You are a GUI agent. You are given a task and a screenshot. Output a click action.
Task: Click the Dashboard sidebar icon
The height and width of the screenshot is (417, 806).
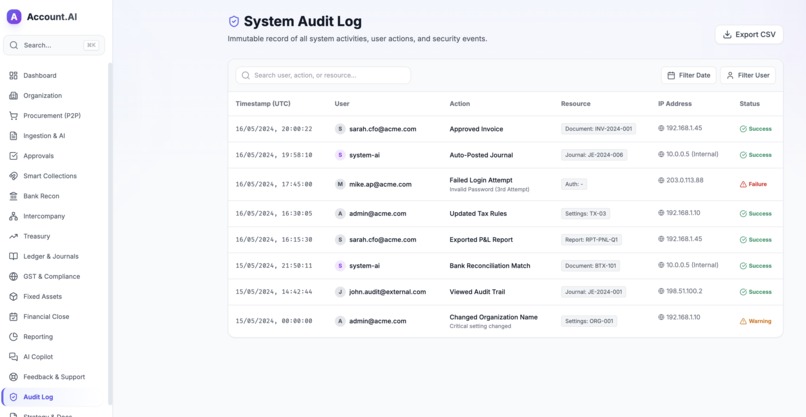tap(13, 76)
